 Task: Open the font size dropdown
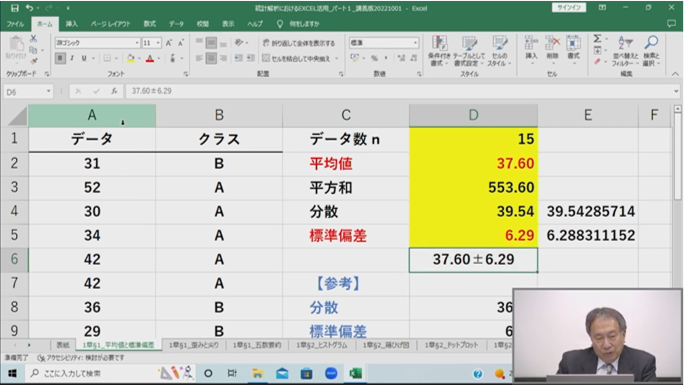point(158,43)
